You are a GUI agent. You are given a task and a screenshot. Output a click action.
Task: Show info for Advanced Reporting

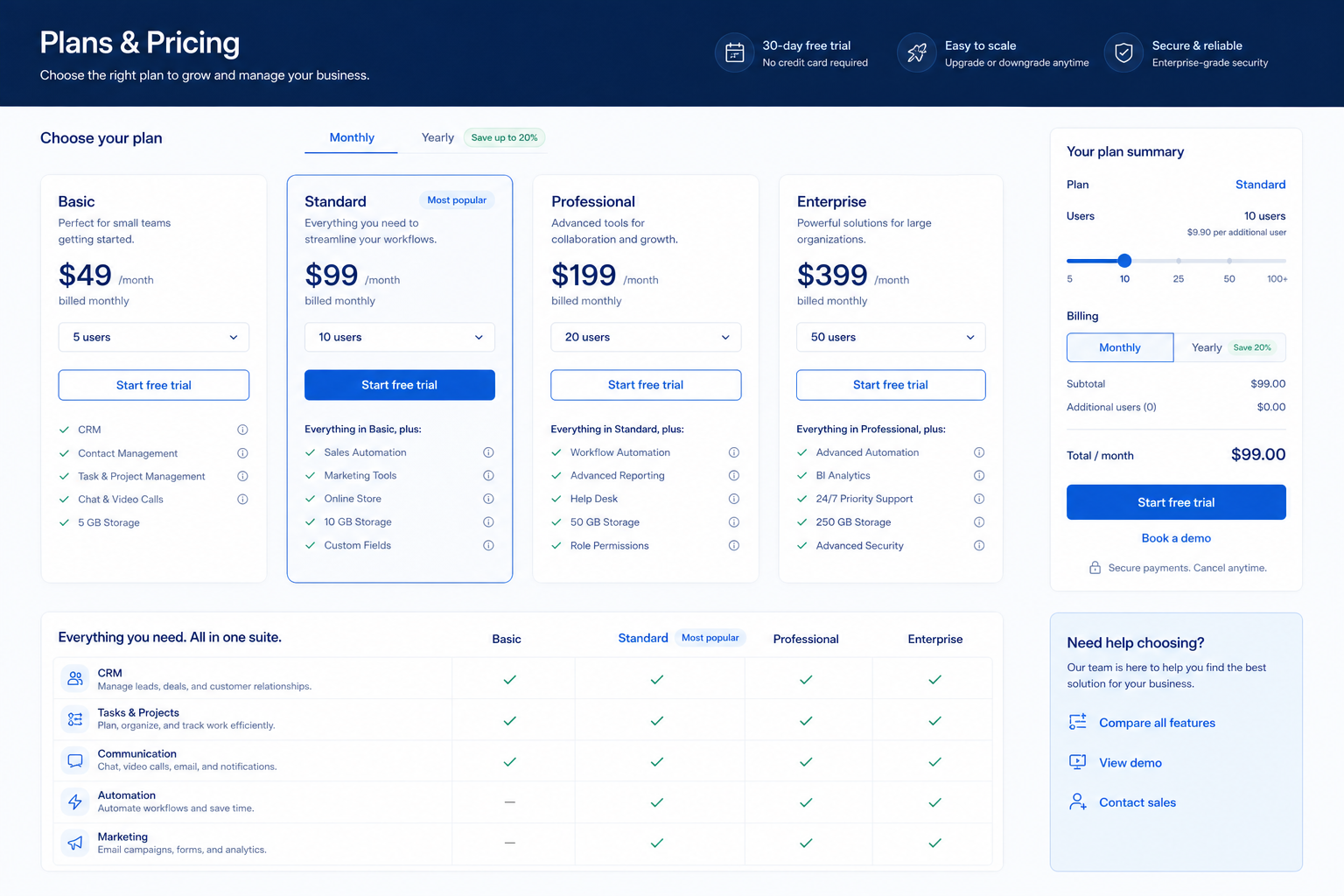(x=734, y=476)
